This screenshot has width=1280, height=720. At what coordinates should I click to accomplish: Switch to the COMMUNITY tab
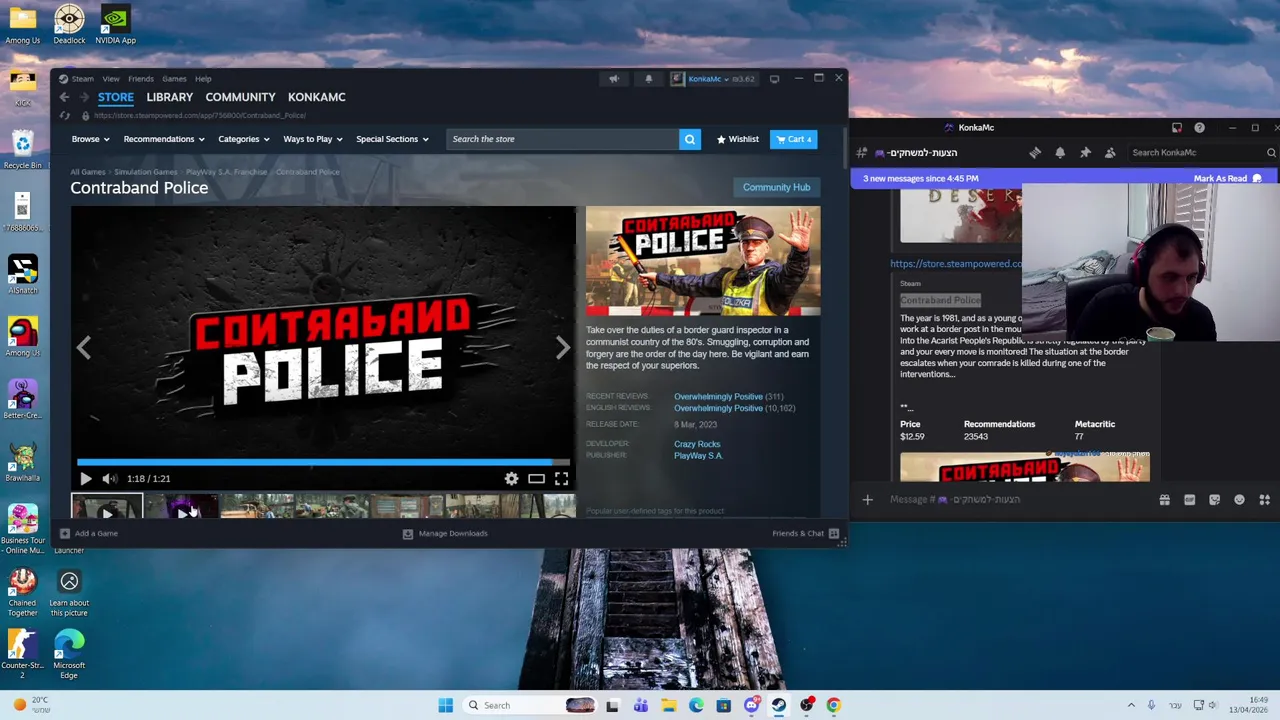[240, 97]
